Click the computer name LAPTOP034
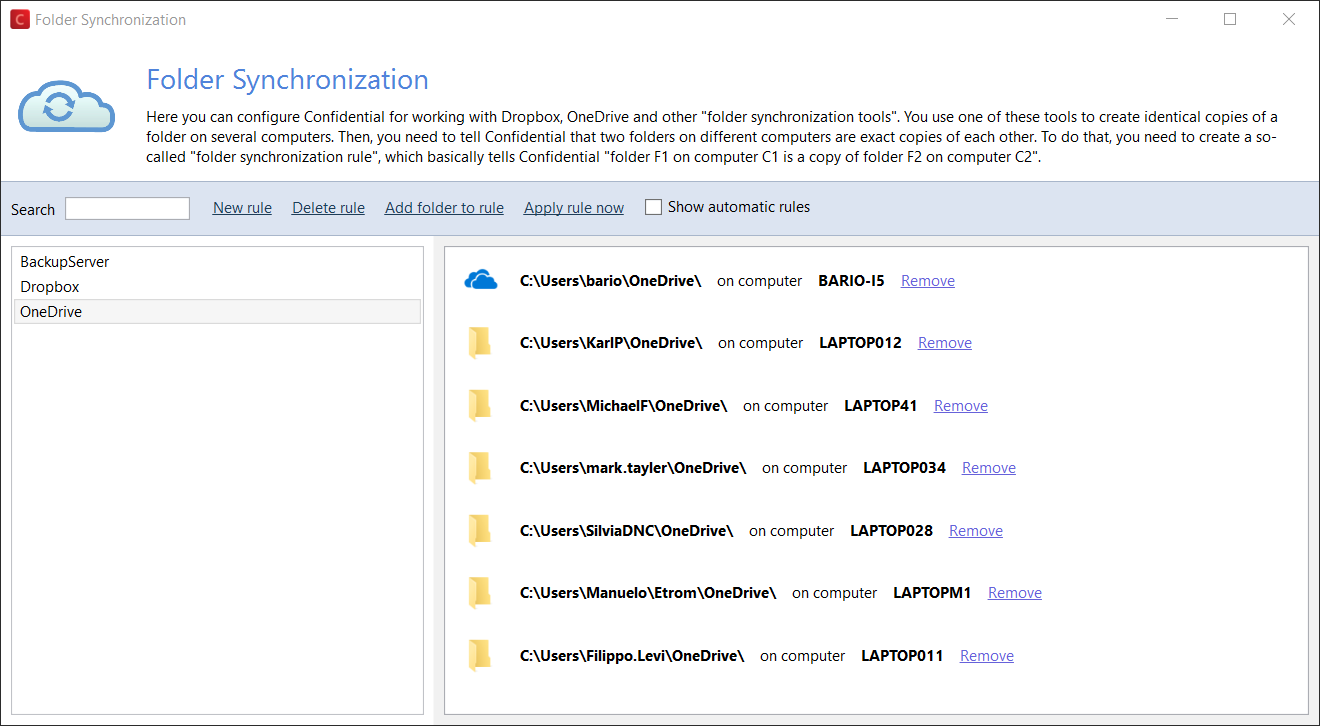The image size is (1320, 726). tap(904, 468)
